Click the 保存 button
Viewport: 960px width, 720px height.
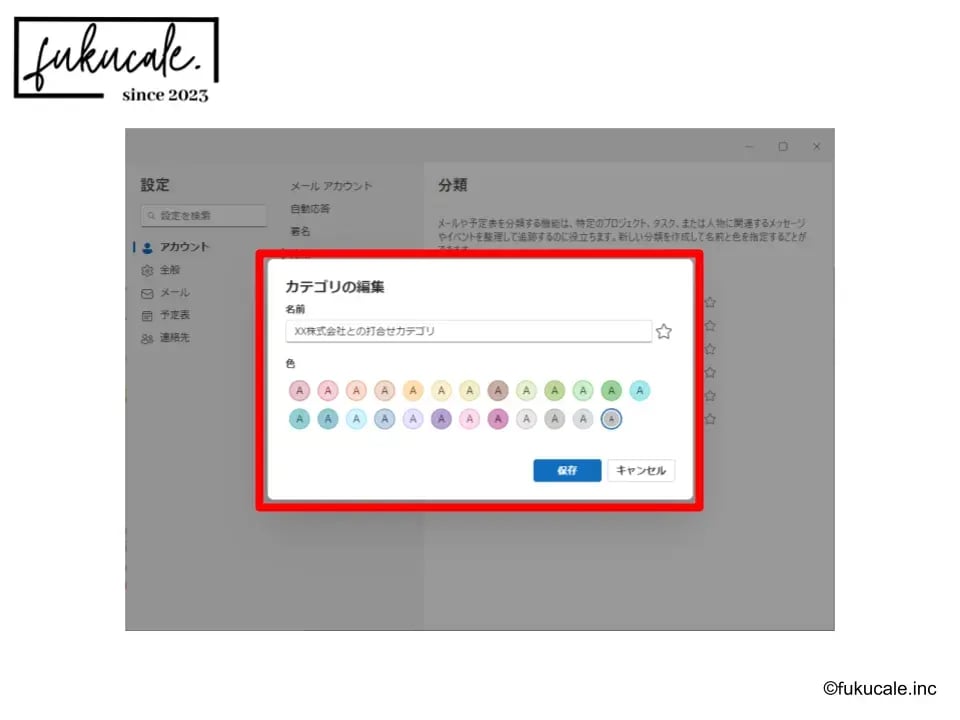[x=567, y=470]
